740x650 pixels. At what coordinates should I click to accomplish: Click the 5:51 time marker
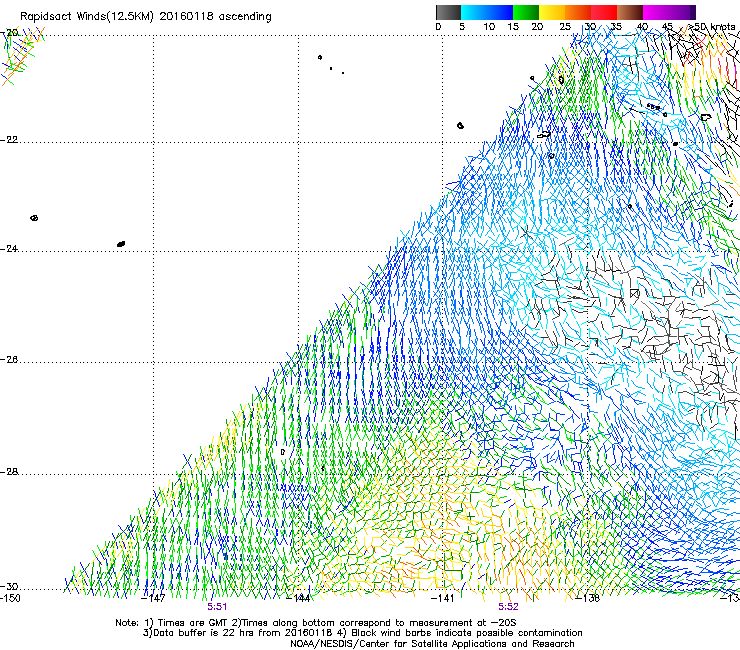coord(217,607)
